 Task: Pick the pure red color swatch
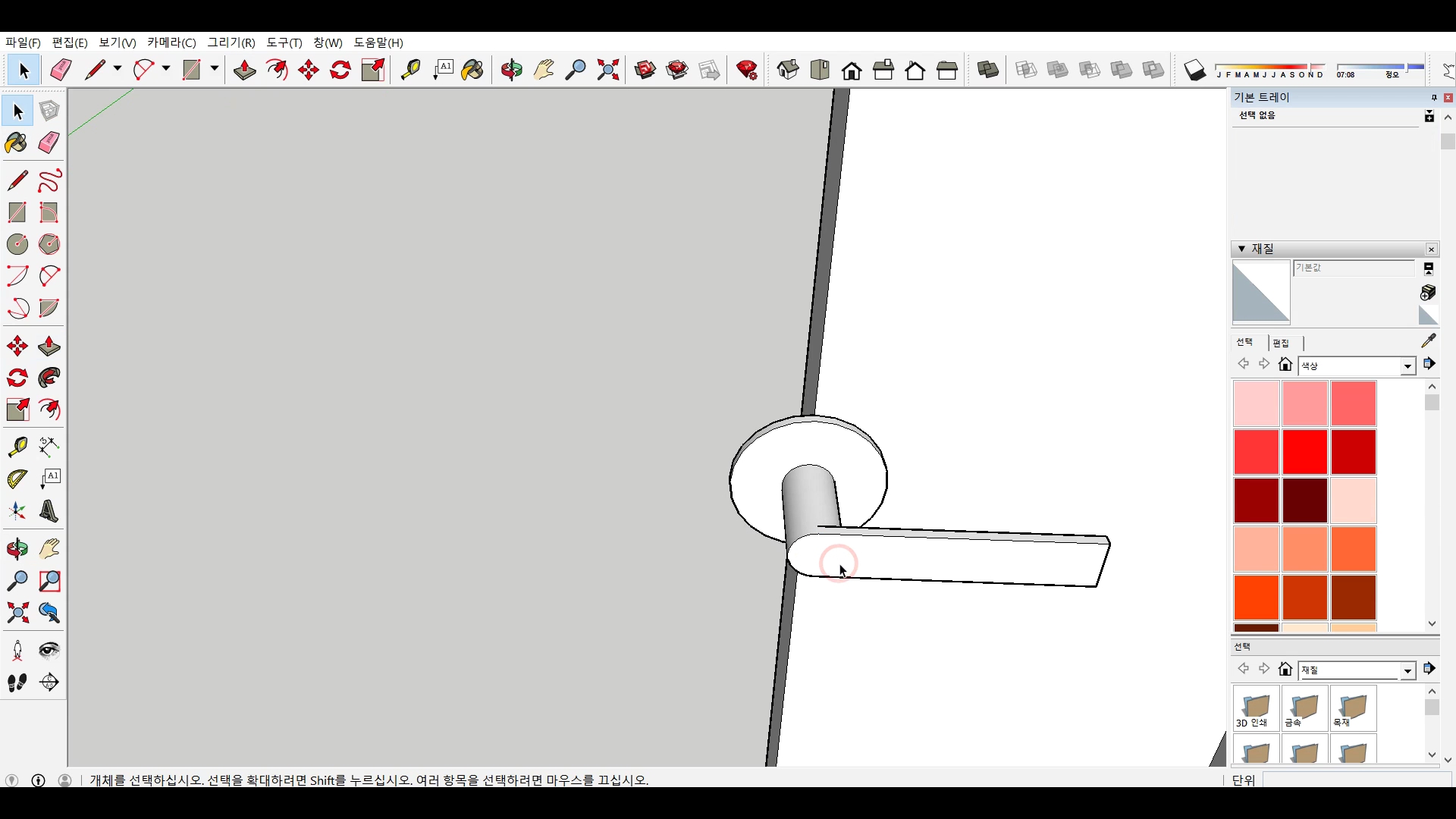[x=1304, y=452]
